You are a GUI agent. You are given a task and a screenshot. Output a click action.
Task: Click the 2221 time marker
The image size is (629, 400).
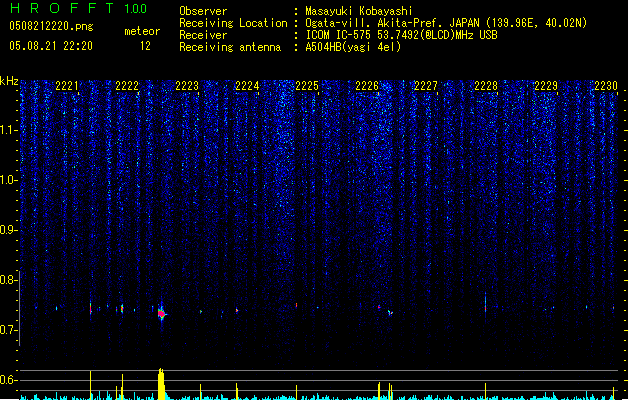click(x=67, y=86)
